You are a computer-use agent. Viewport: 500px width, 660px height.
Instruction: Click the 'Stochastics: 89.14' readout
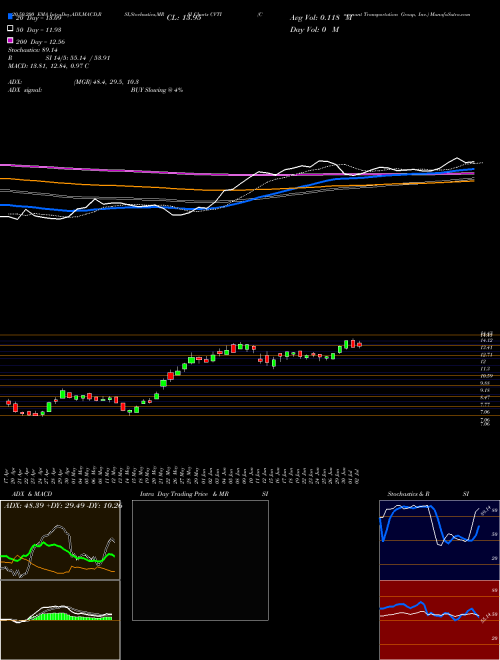[33, 50]
